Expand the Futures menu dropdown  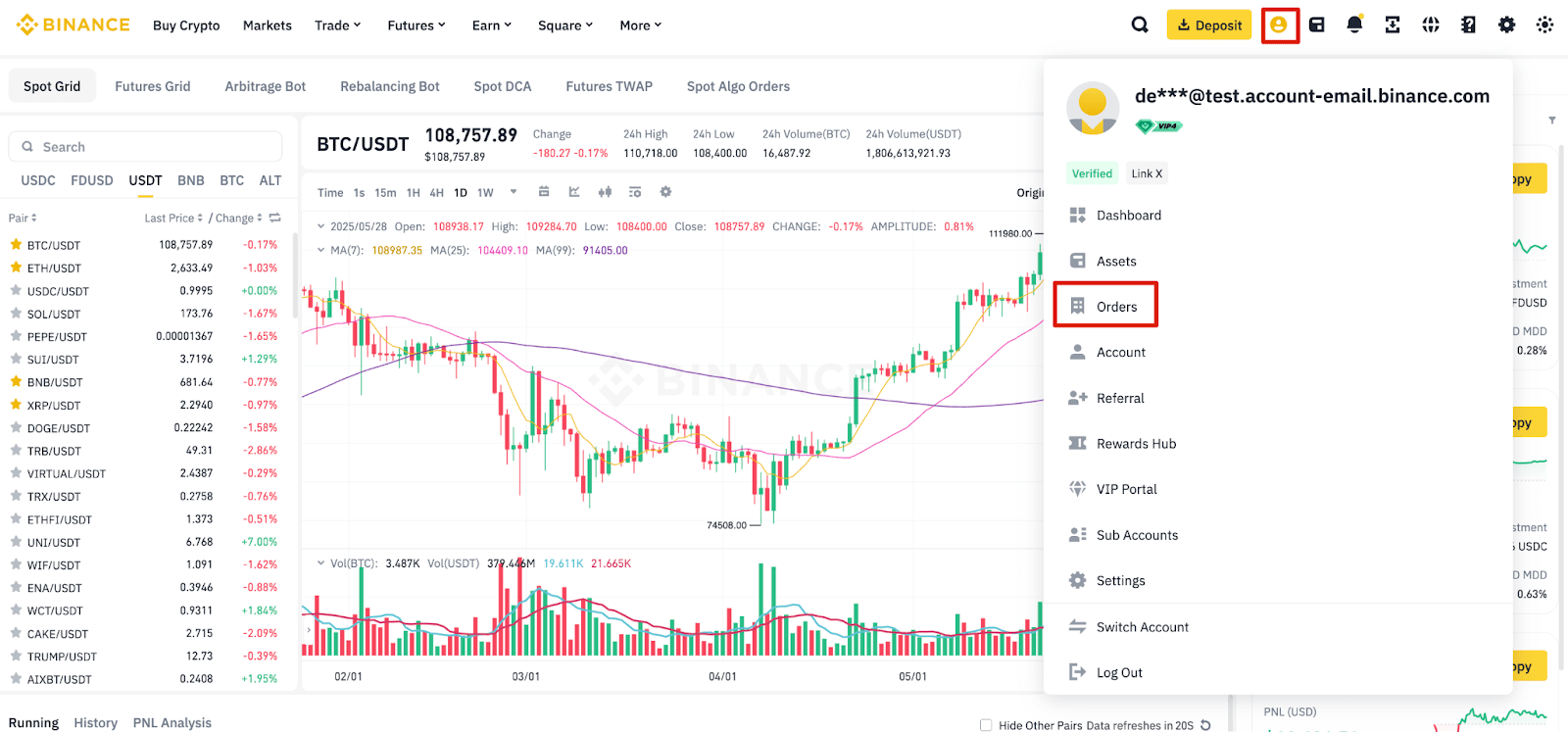(416, 25)
